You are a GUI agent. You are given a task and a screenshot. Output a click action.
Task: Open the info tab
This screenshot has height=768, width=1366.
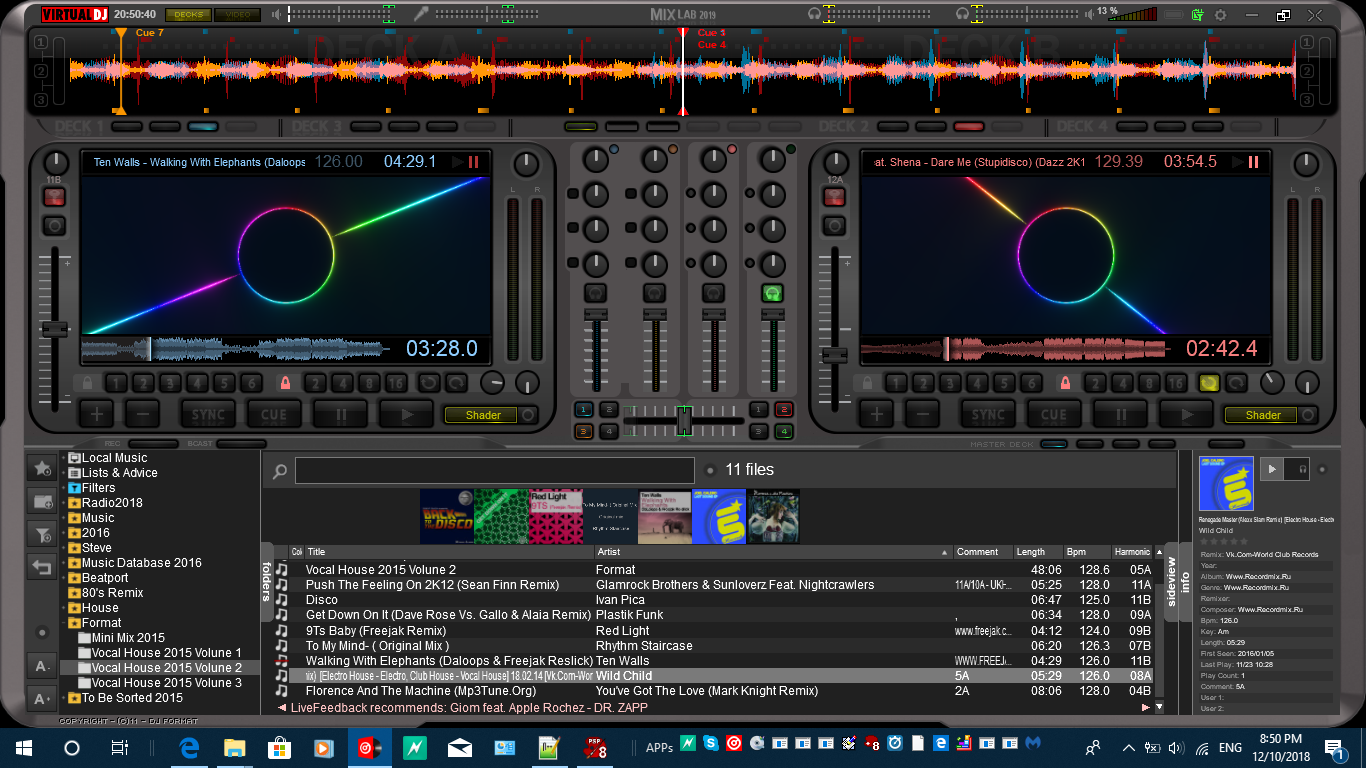(x=1187, y=582)
